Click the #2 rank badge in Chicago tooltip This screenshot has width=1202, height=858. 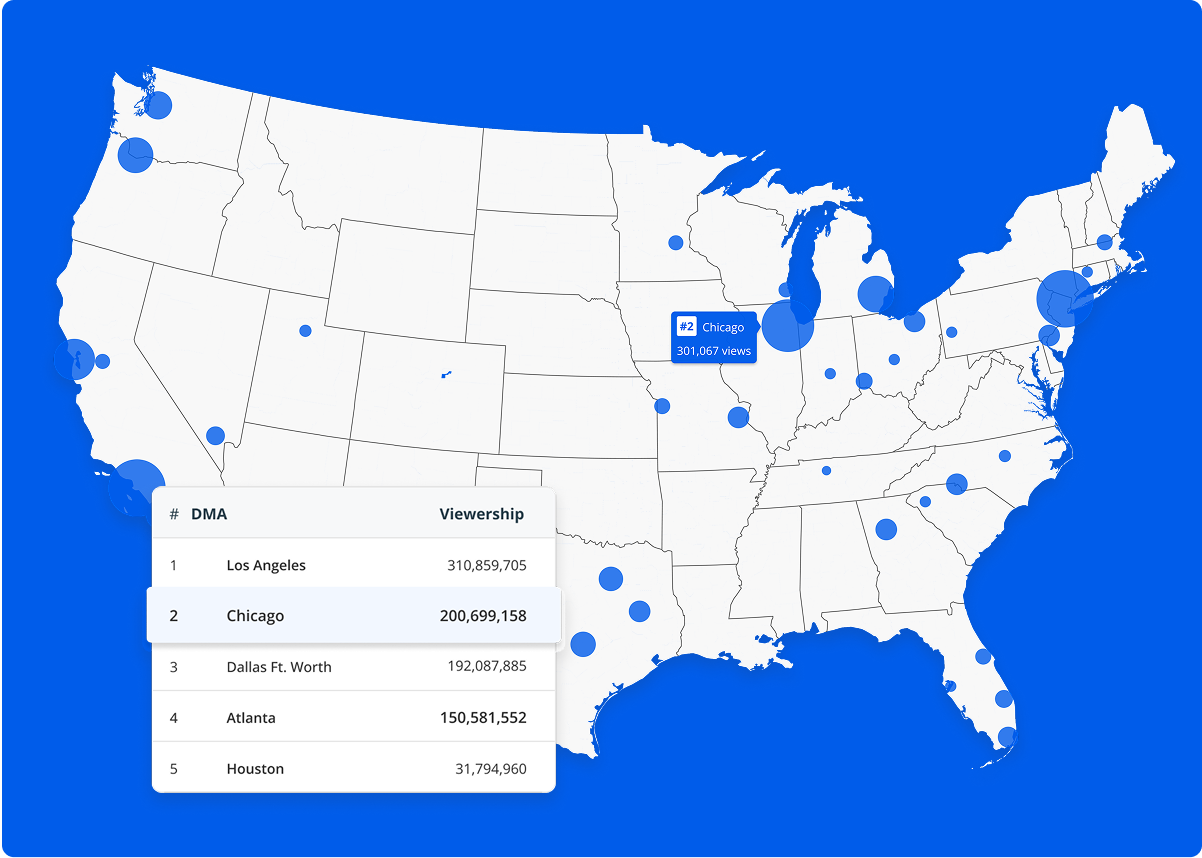(686, 327)
